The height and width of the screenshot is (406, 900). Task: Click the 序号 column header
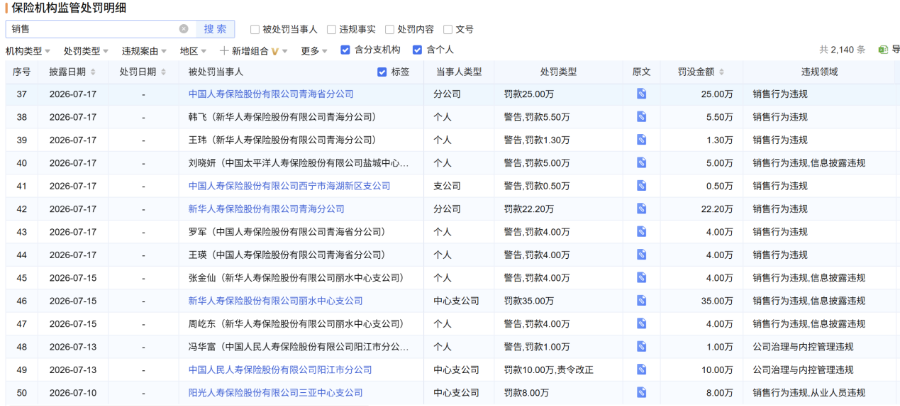point(21,72)
